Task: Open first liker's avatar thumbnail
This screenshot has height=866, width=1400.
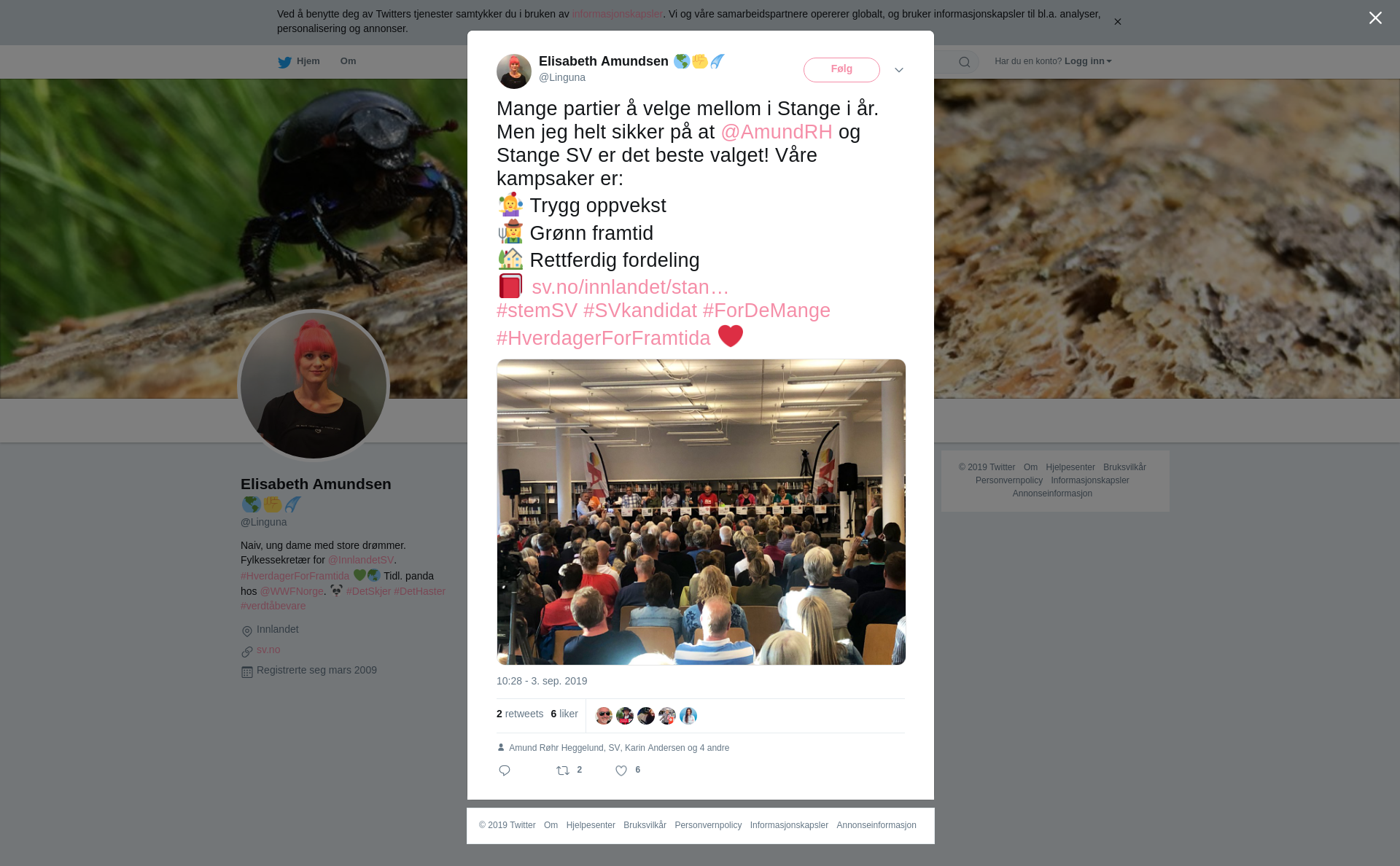Action: [604, 716]
